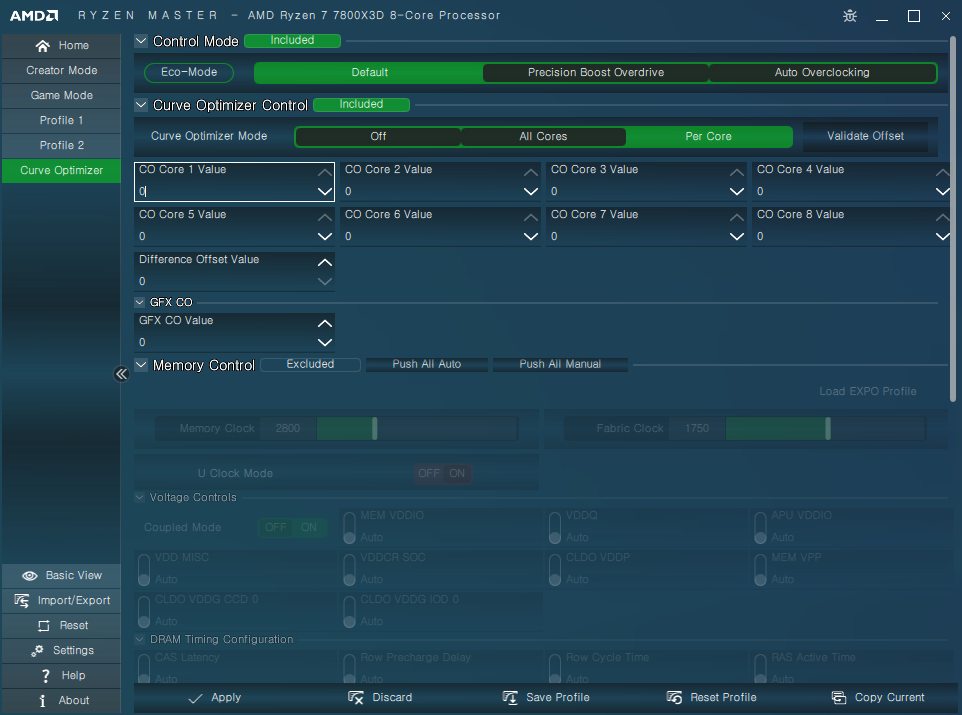Decrease CO Core 3 Value with down arrow

(737, 191)
